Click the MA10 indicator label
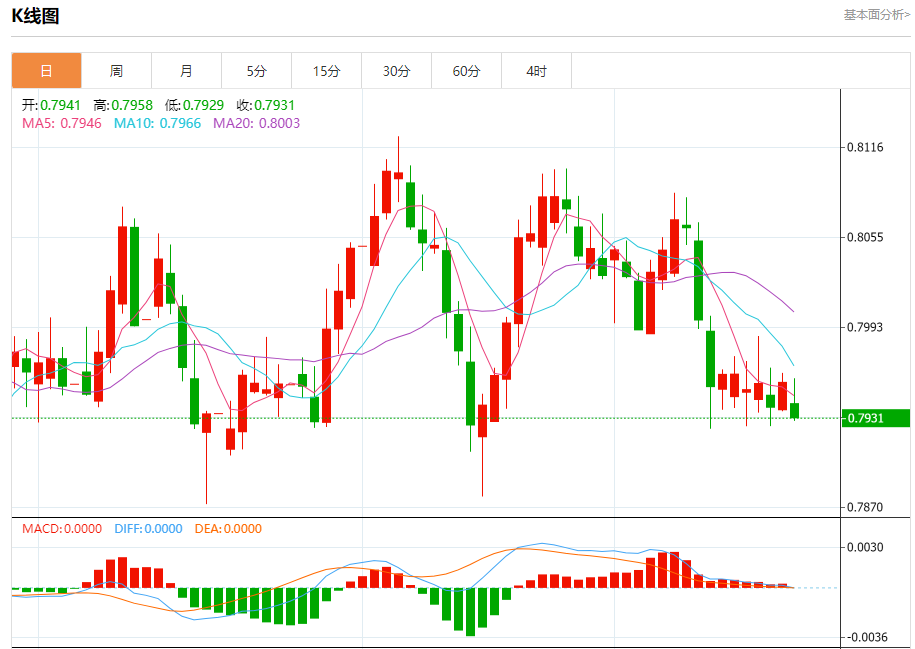The height and width of the screenshot is (649, 915). [157, 123]
